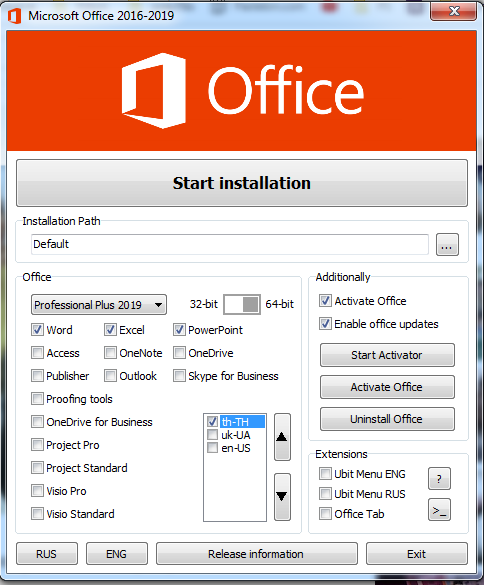484x585 pixels.
Task: Uncheck the th-TH language entry
Action: point(212,422)
